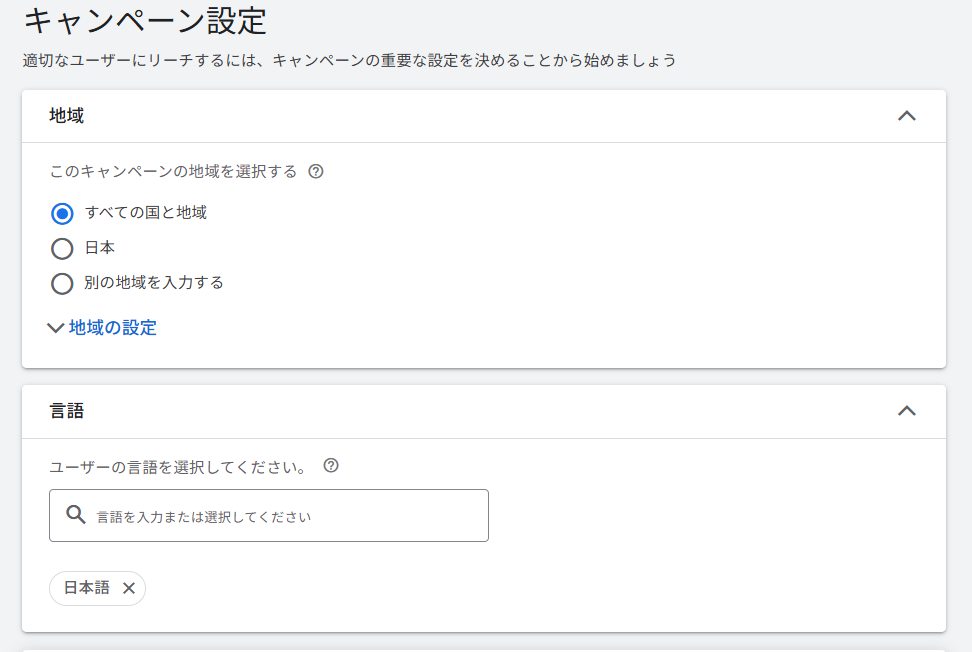Select the 別の地域を入力する radio button
Image resolution: width=972 pixels, height=652 pixels.
(62, 283)
